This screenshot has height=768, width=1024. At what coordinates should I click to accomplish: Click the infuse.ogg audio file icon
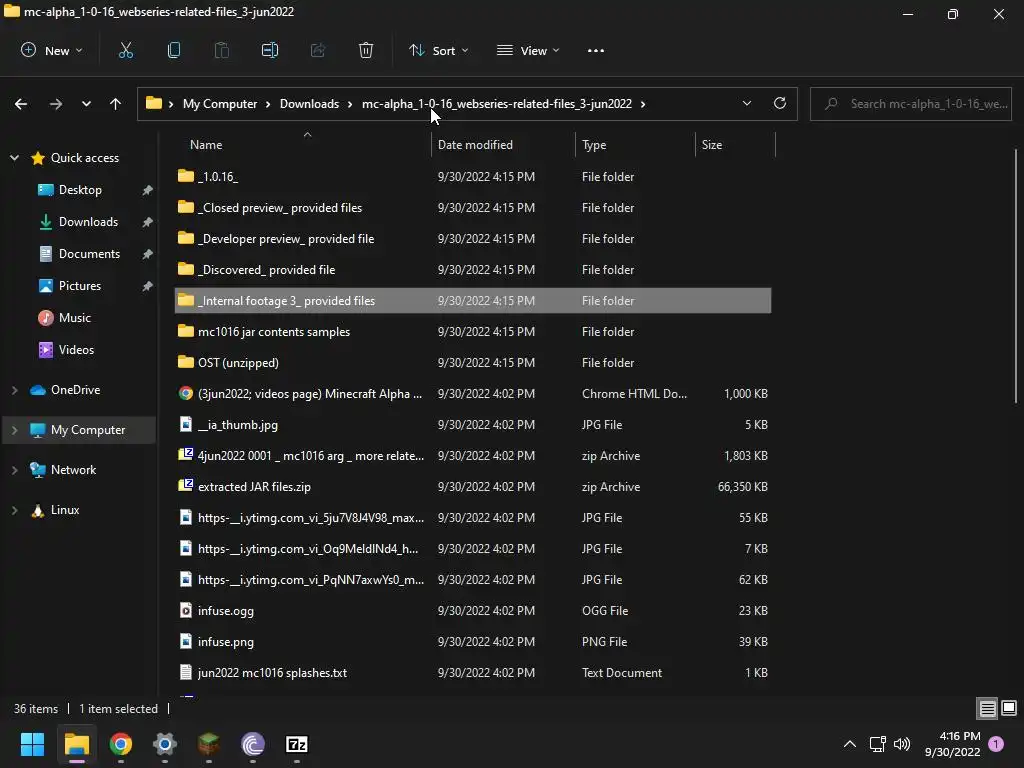(x=186, y=610)
